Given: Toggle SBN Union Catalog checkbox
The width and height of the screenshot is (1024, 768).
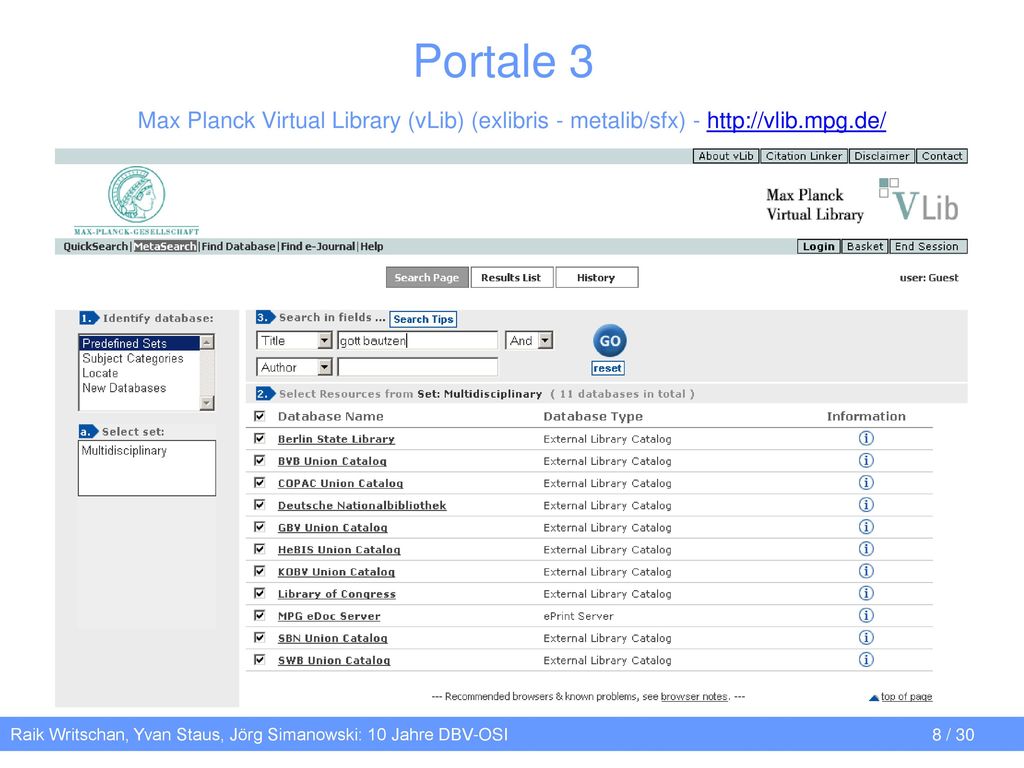Looking at the screenshot, I should click(260, 637).
